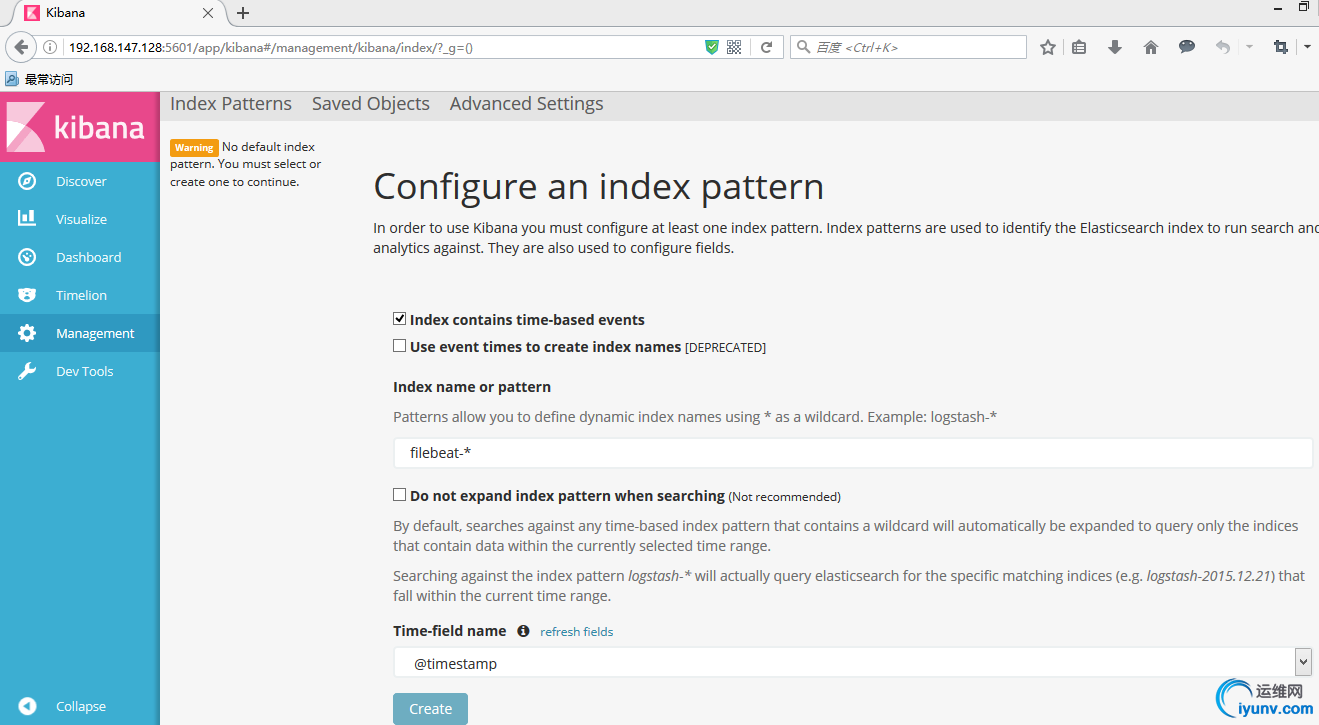
Task: Expand the dropdown beside the screenshot crop icon
Action: click(x=1307, y=47)
